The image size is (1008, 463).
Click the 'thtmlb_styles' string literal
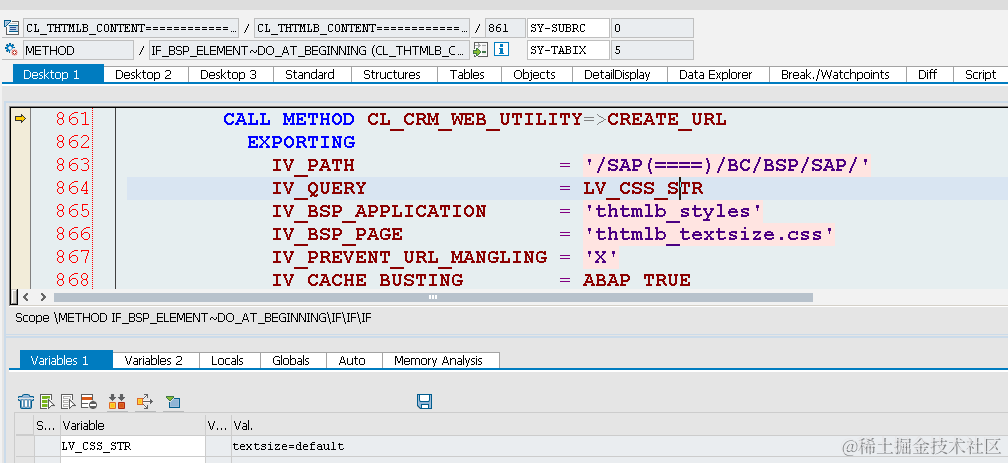[x=673, y=212]
